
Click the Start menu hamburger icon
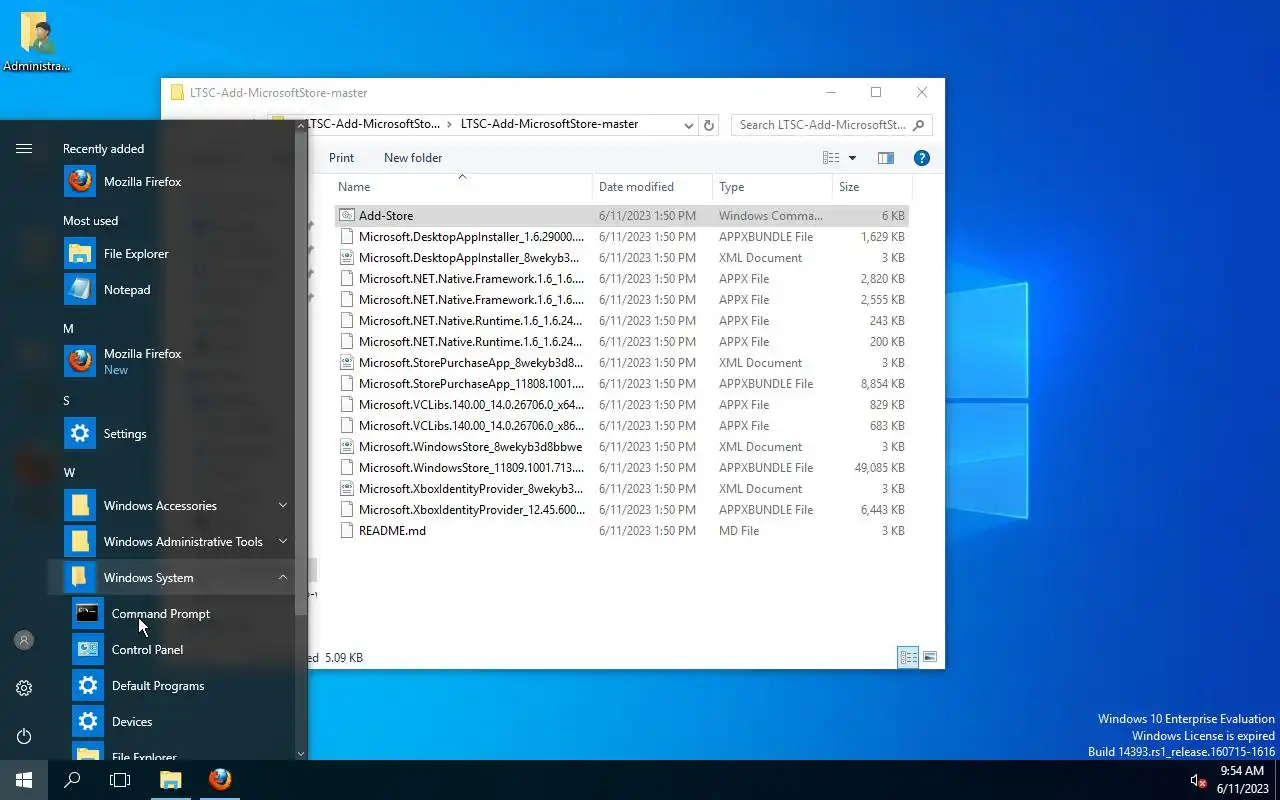[24, 149]
